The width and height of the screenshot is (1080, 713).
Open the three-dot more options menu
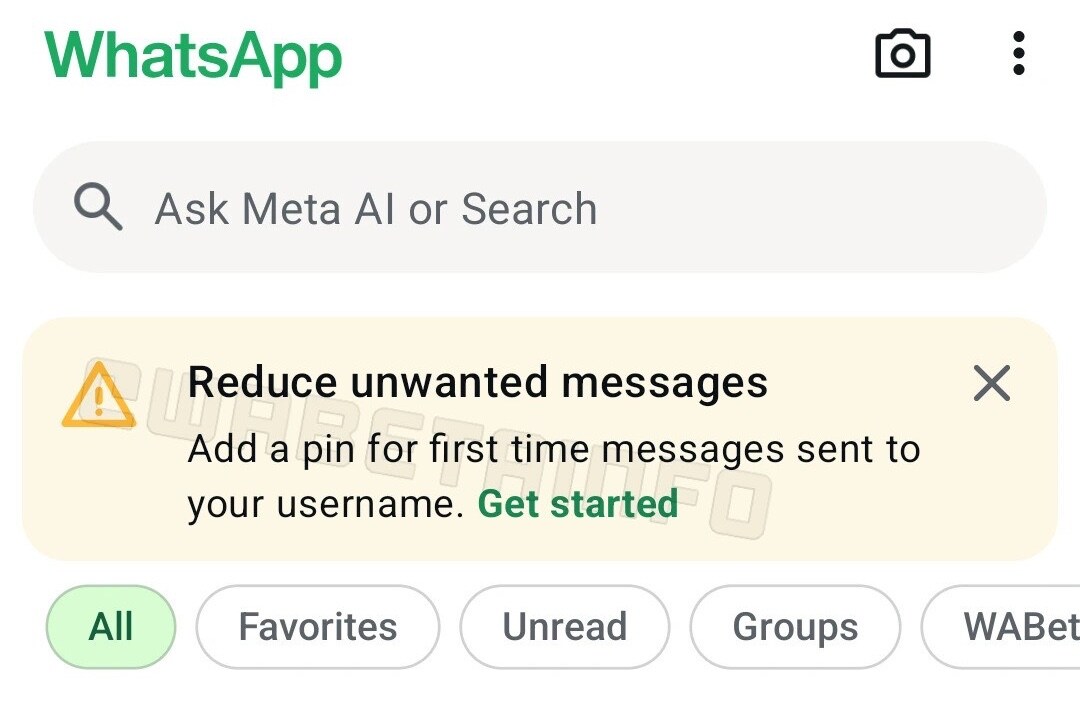coord(1018,53)
